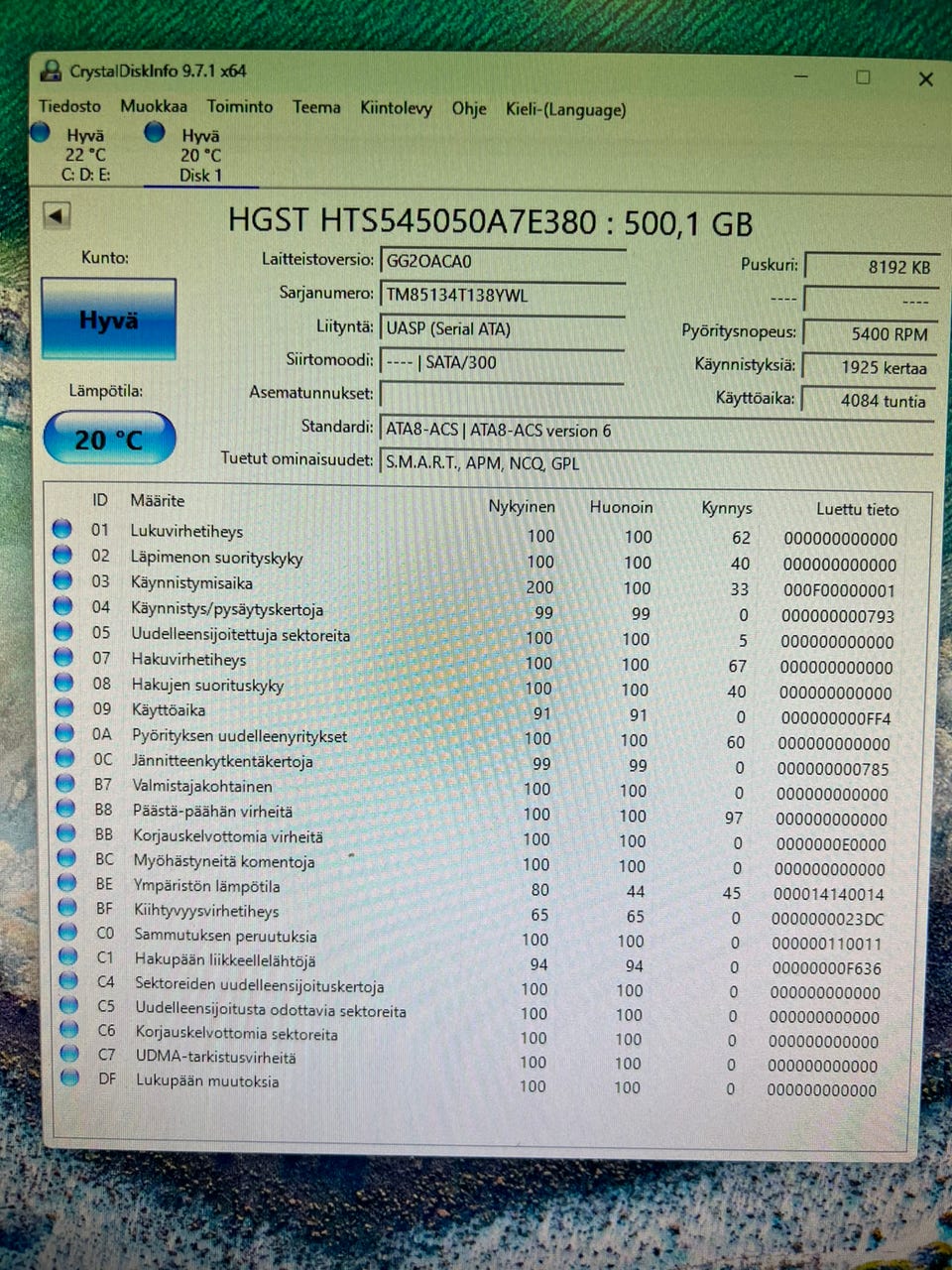Click the status icon for Käynnistys/pysäytyskertoja
The image size is (952, 1270).
(x=62, y=606)
